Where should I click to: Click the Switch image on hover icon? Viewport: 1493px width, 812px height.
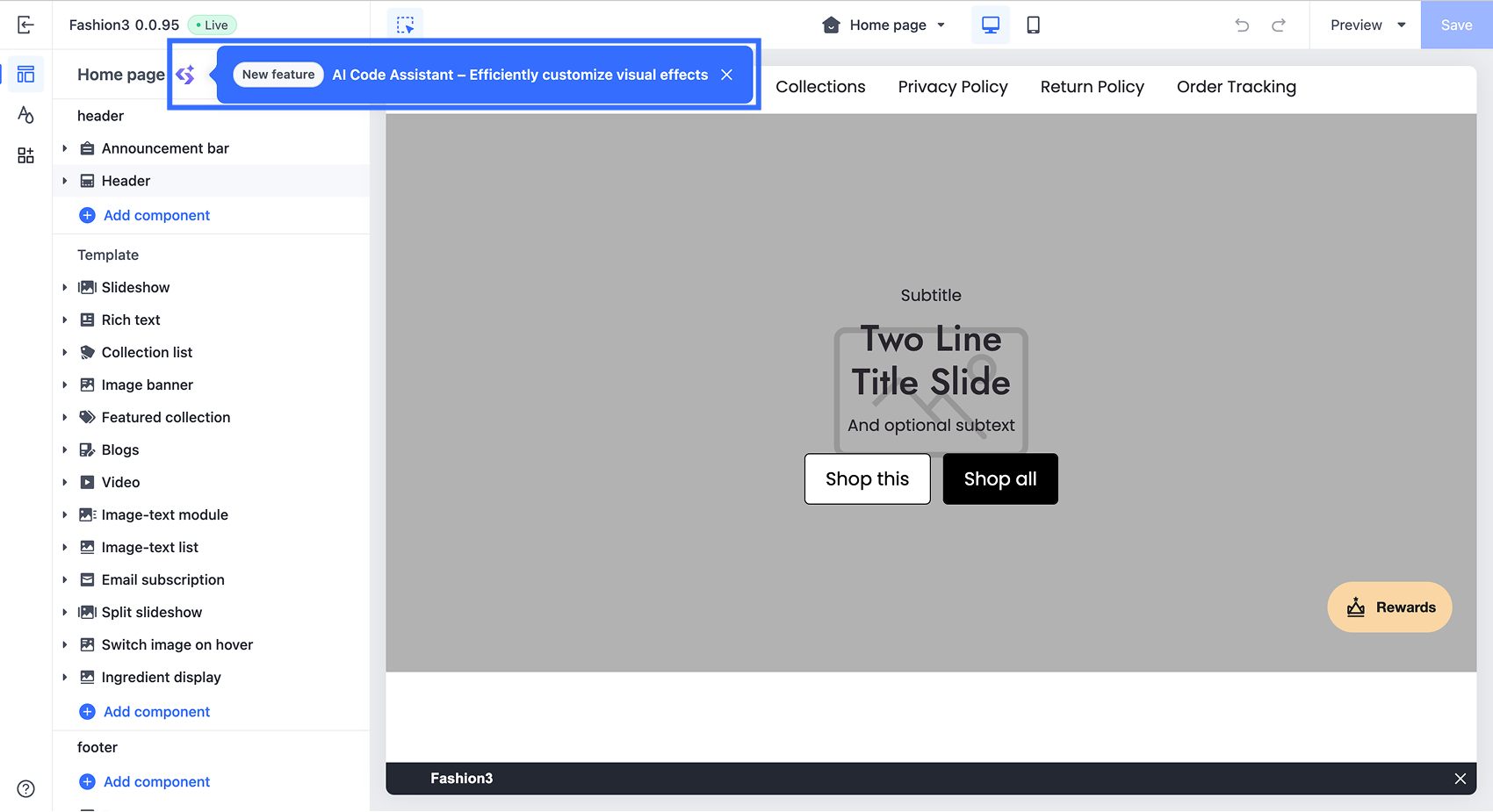point(87,644)
